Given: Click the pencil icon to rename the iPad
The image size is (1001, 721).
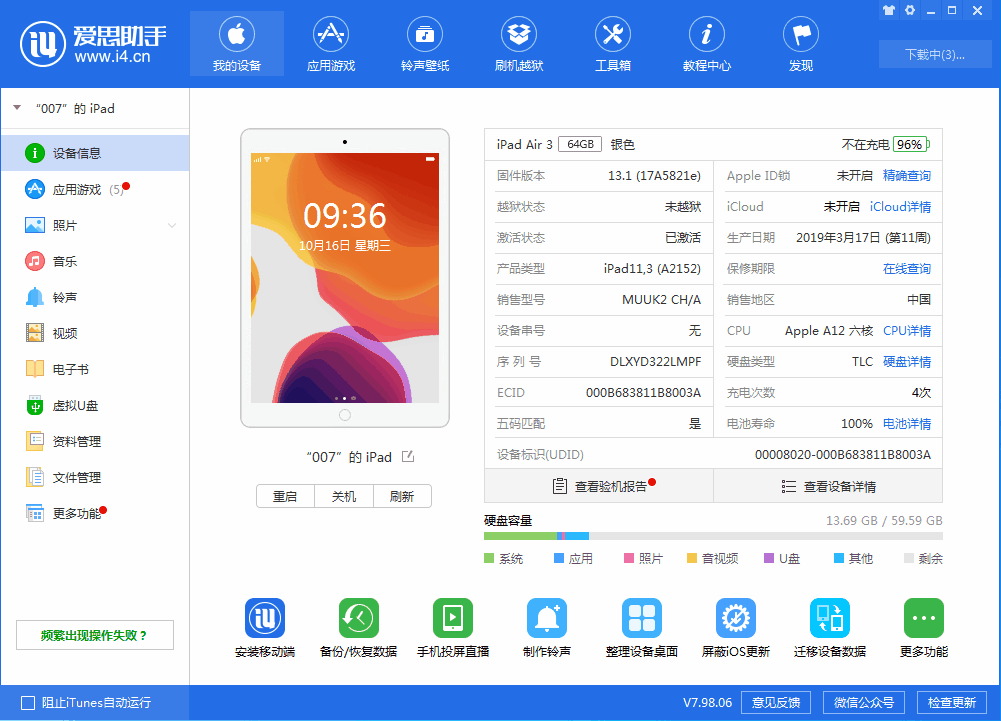Looking at the screenshot, I should tap(407, 454).
